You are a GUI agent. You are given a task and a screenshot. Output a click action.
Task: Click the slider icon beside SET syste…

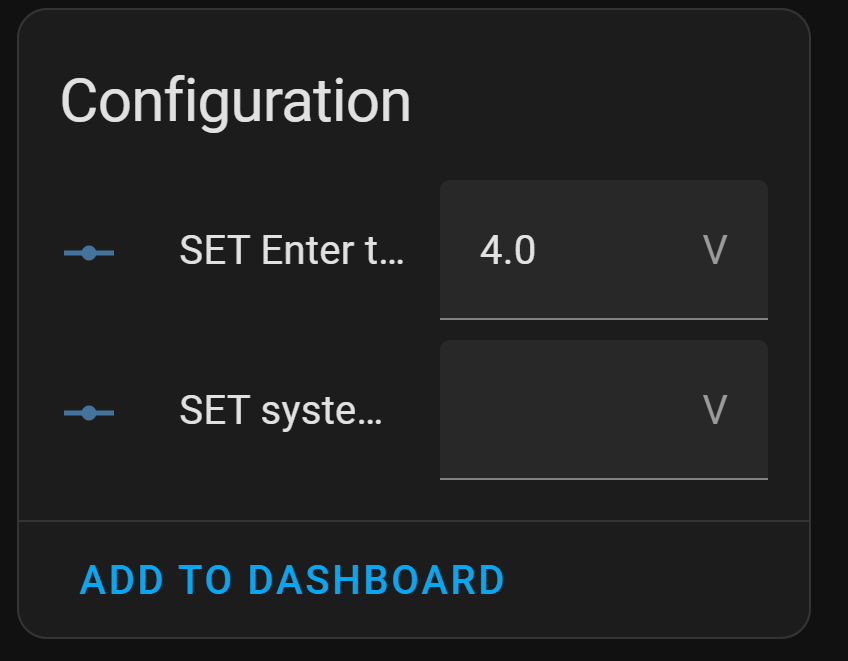[x=89, y=412]
